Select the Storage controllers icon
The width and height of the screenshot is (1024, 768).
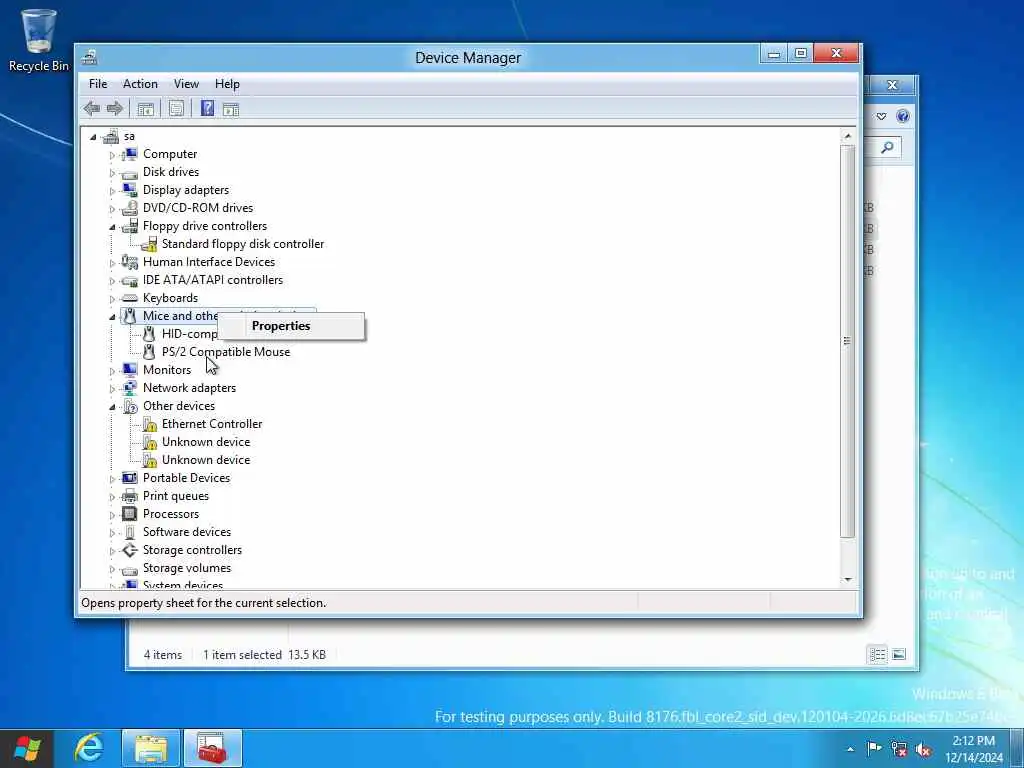click(x=129, y=550)
